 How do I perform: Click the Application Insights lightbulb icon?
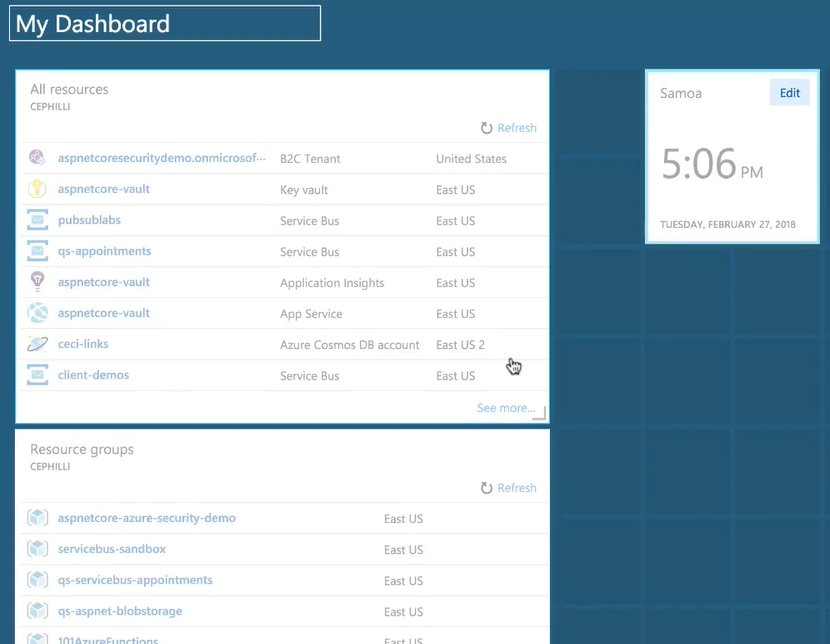tap(37, 282)
